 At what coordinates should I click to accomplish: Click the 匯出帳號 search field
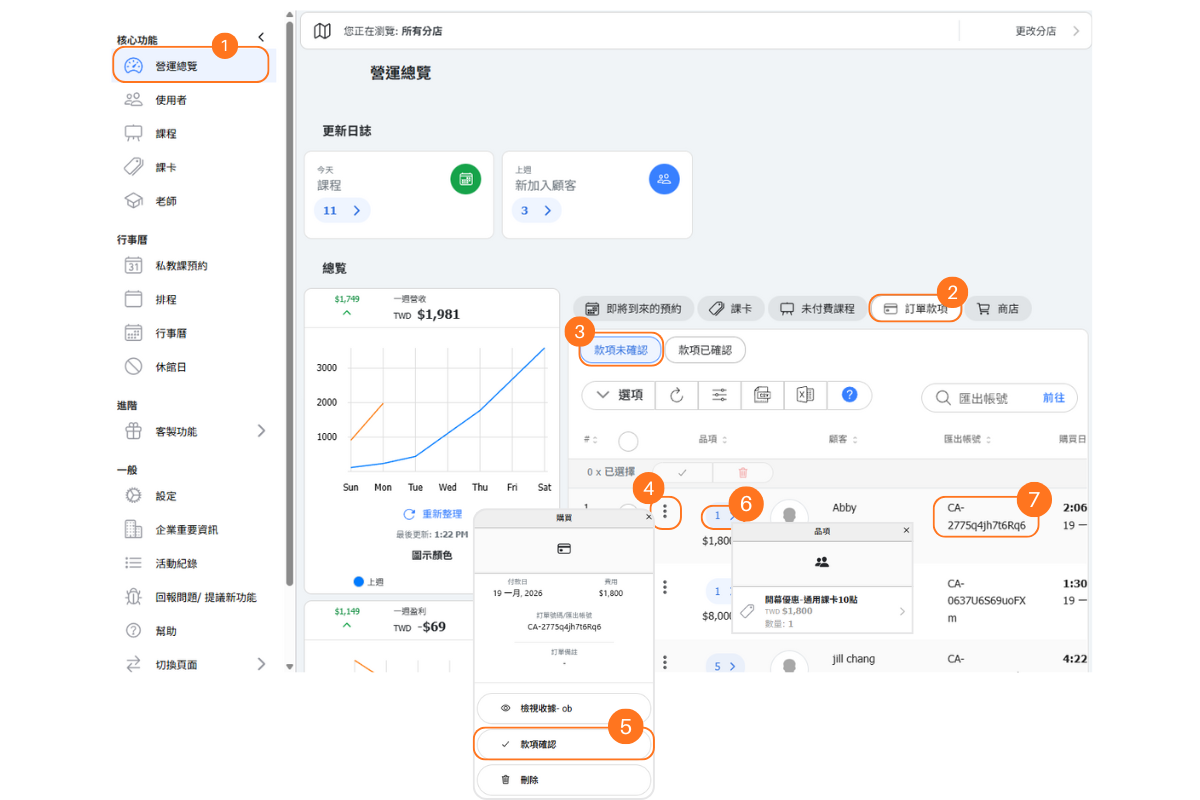[x=990, y=398]
